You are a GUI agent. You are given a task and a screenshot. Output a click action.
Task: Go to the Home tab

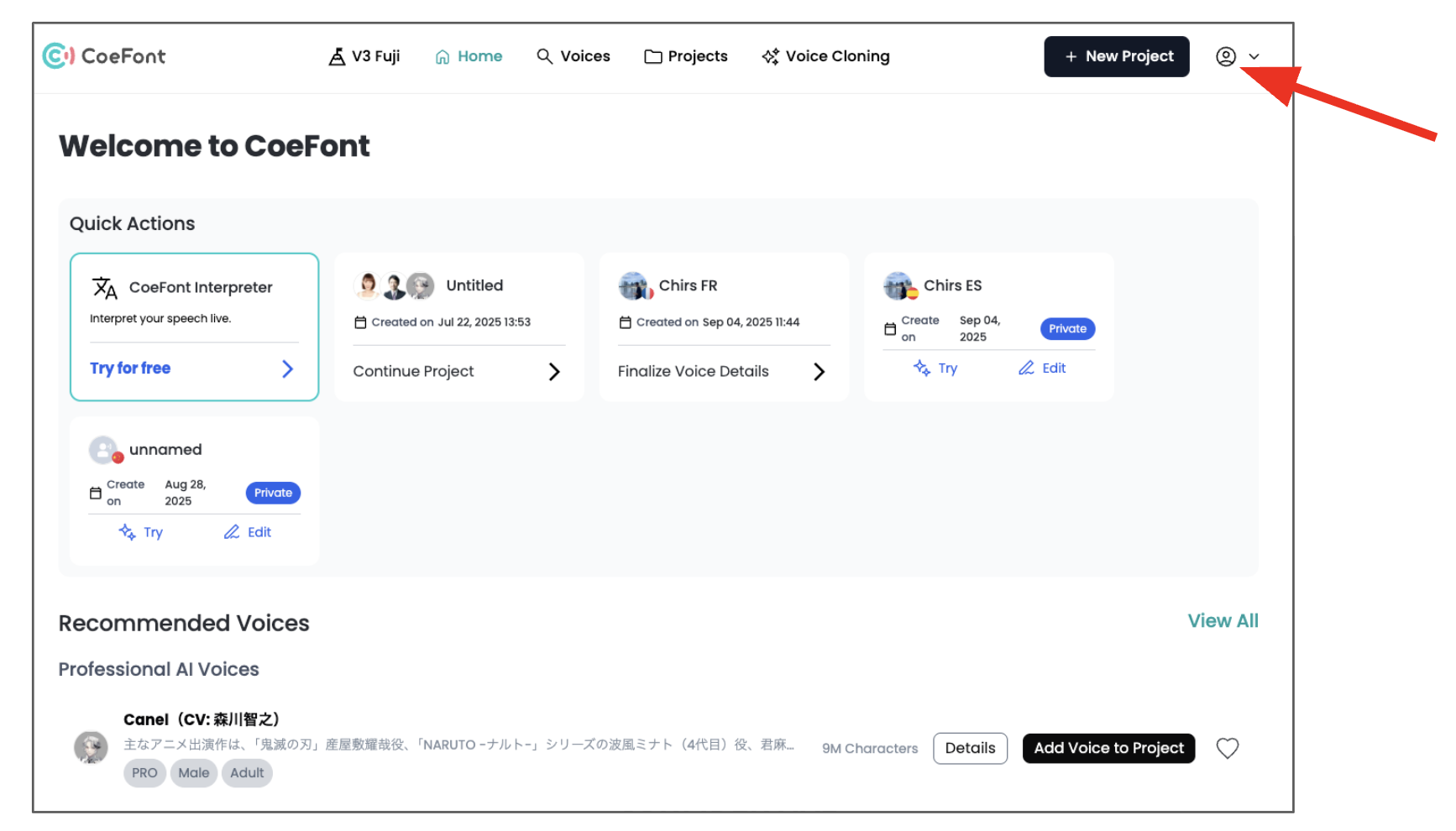pyautogui.click(x=469, y=56)
